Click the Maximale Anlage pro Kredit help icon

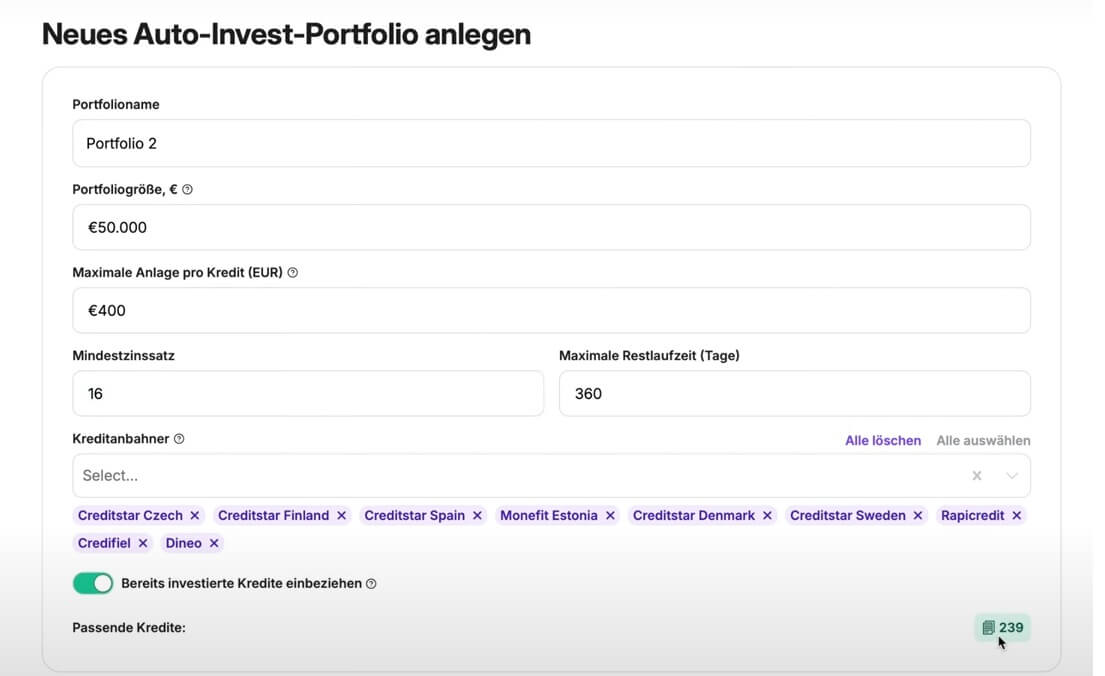tap(293, 272)
